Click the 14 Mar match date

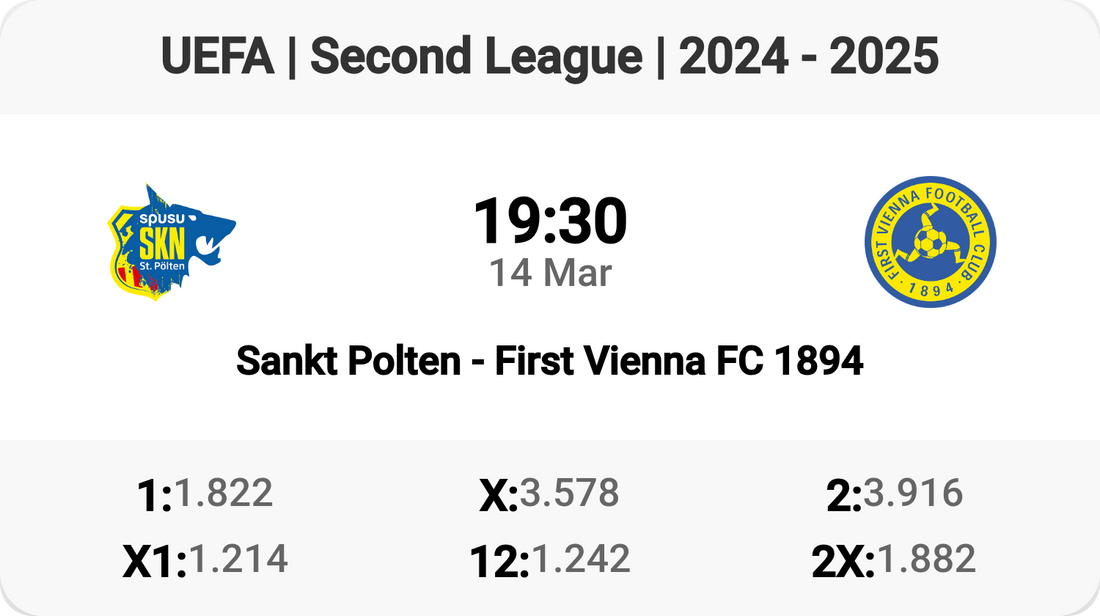(x=549, y=272)
